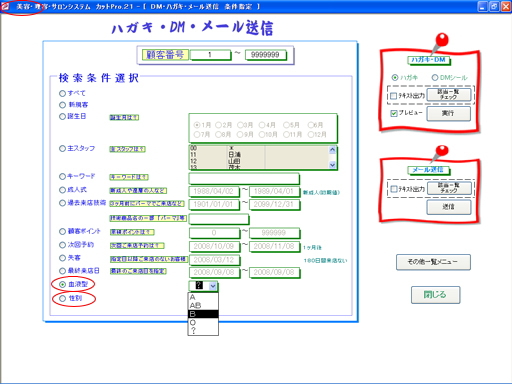The height and width of the screenshot is (384, 512).
Task: Select the 2月 birthday month
Action: (218, 125)
